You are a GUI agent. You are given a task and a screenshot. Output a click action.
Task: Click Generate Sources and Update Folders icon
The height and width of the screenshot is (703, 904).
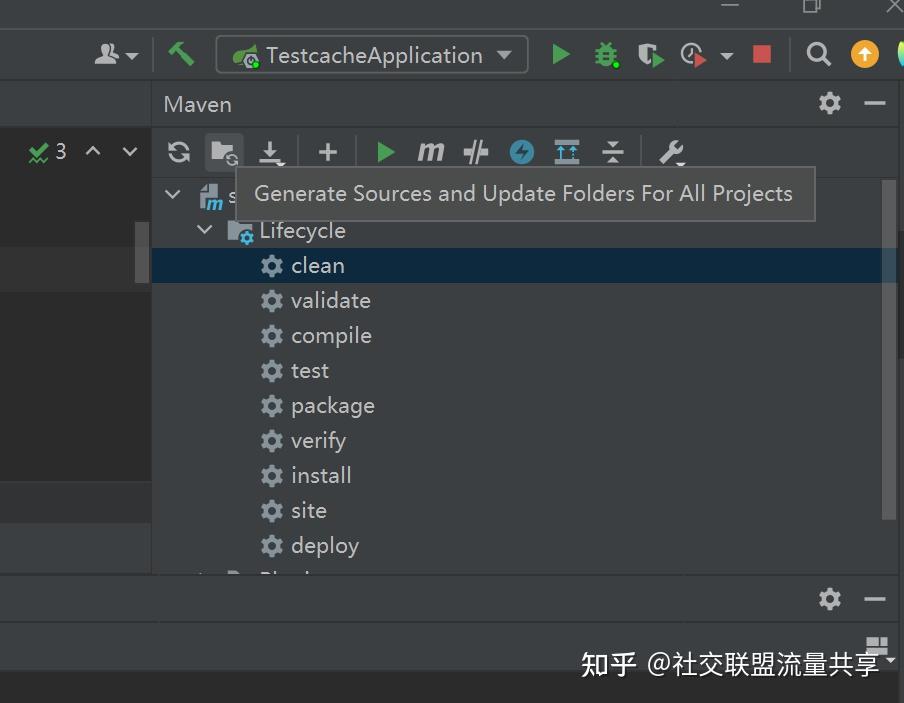coord(224,152)
